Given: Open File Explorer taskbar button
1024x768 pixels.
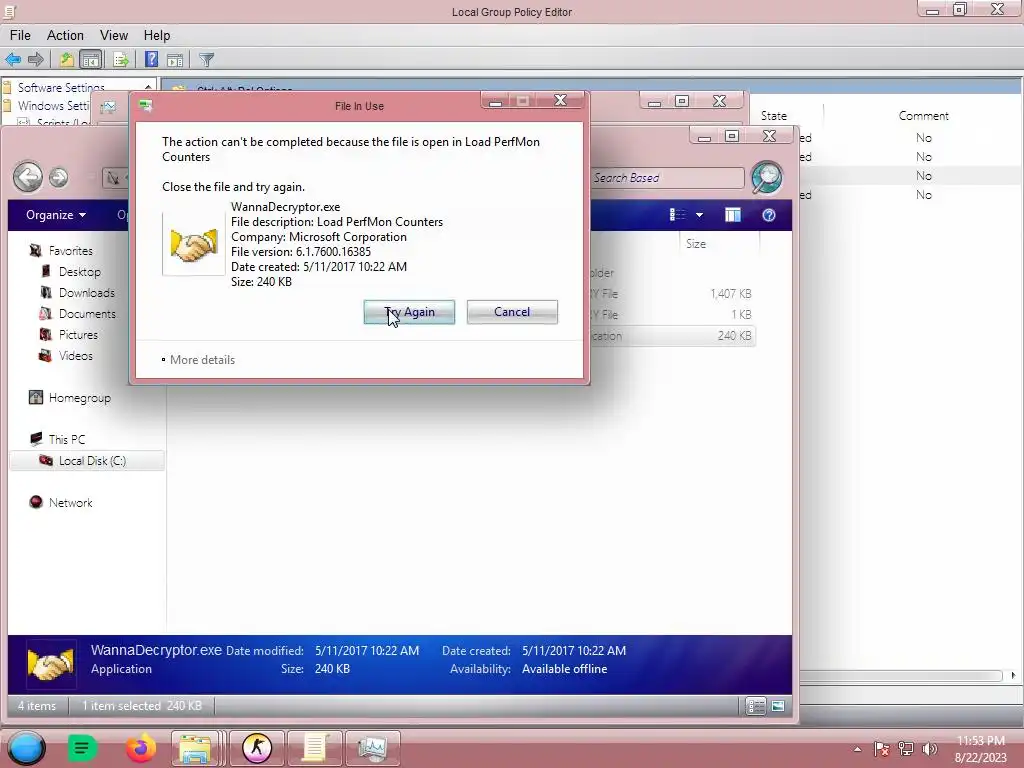Looking at the screenshot, I should point(195,748).
